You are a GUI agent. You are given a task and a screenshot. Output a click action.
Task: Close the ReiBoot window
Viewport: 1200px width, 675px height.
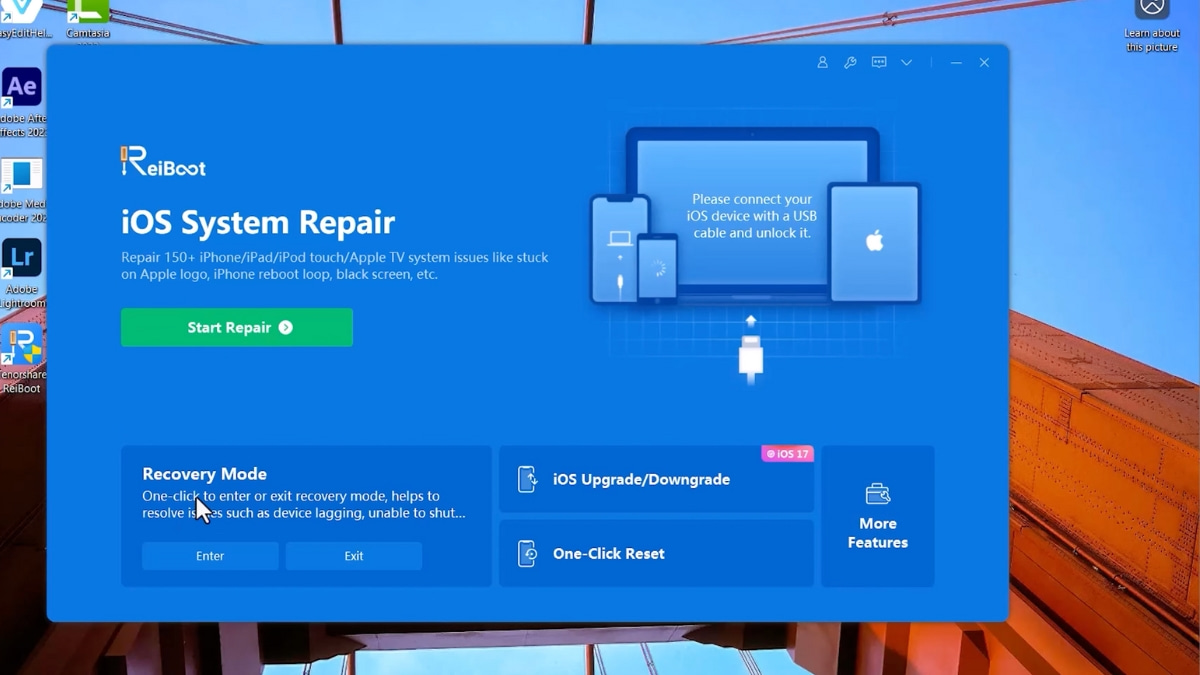[984, 62]
